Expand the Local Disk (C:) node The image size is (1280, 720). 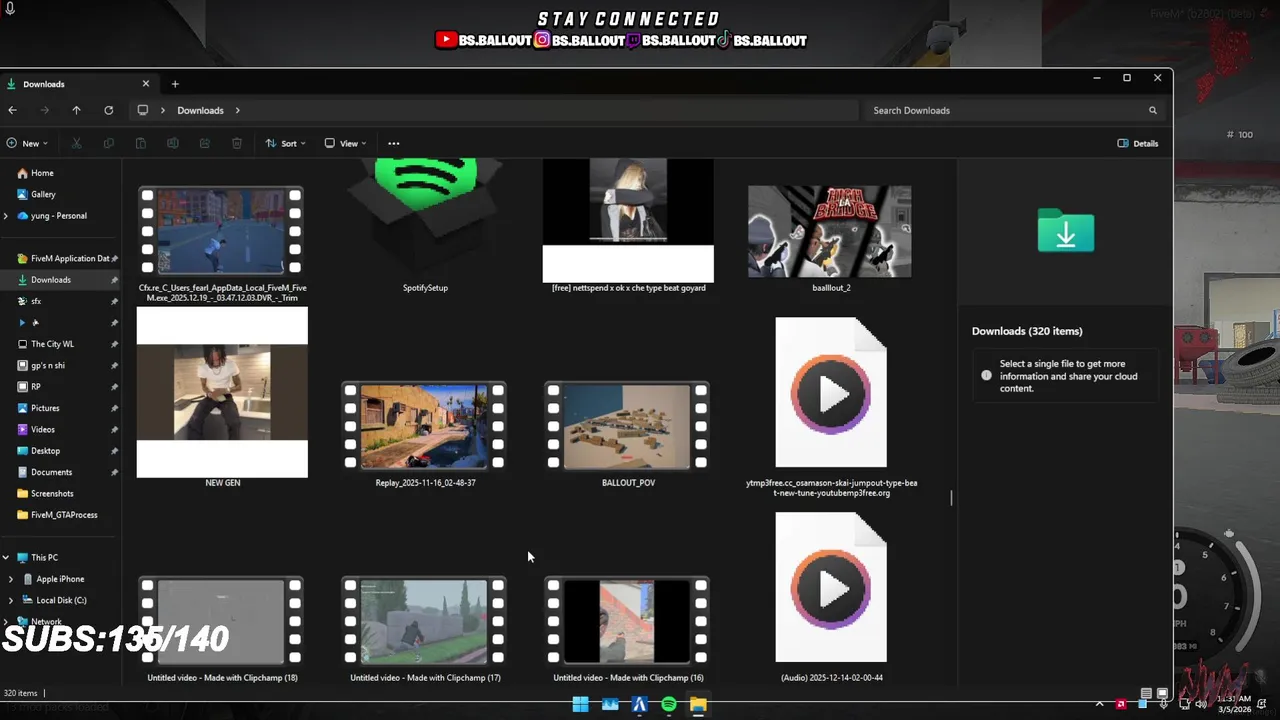click(x=11, y=600)
